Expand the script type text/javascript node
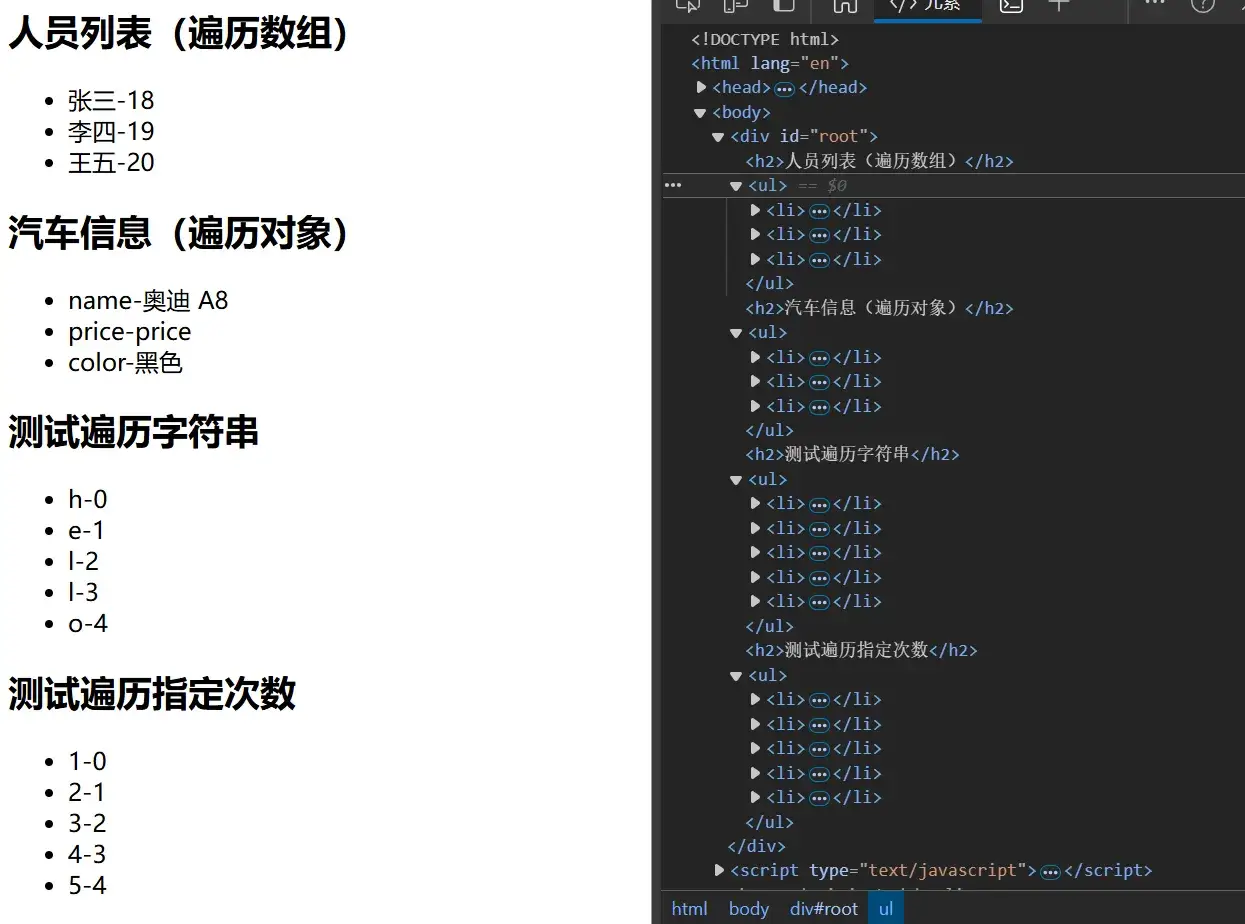This screenshot has width=1245, height=924. (719, 870)
